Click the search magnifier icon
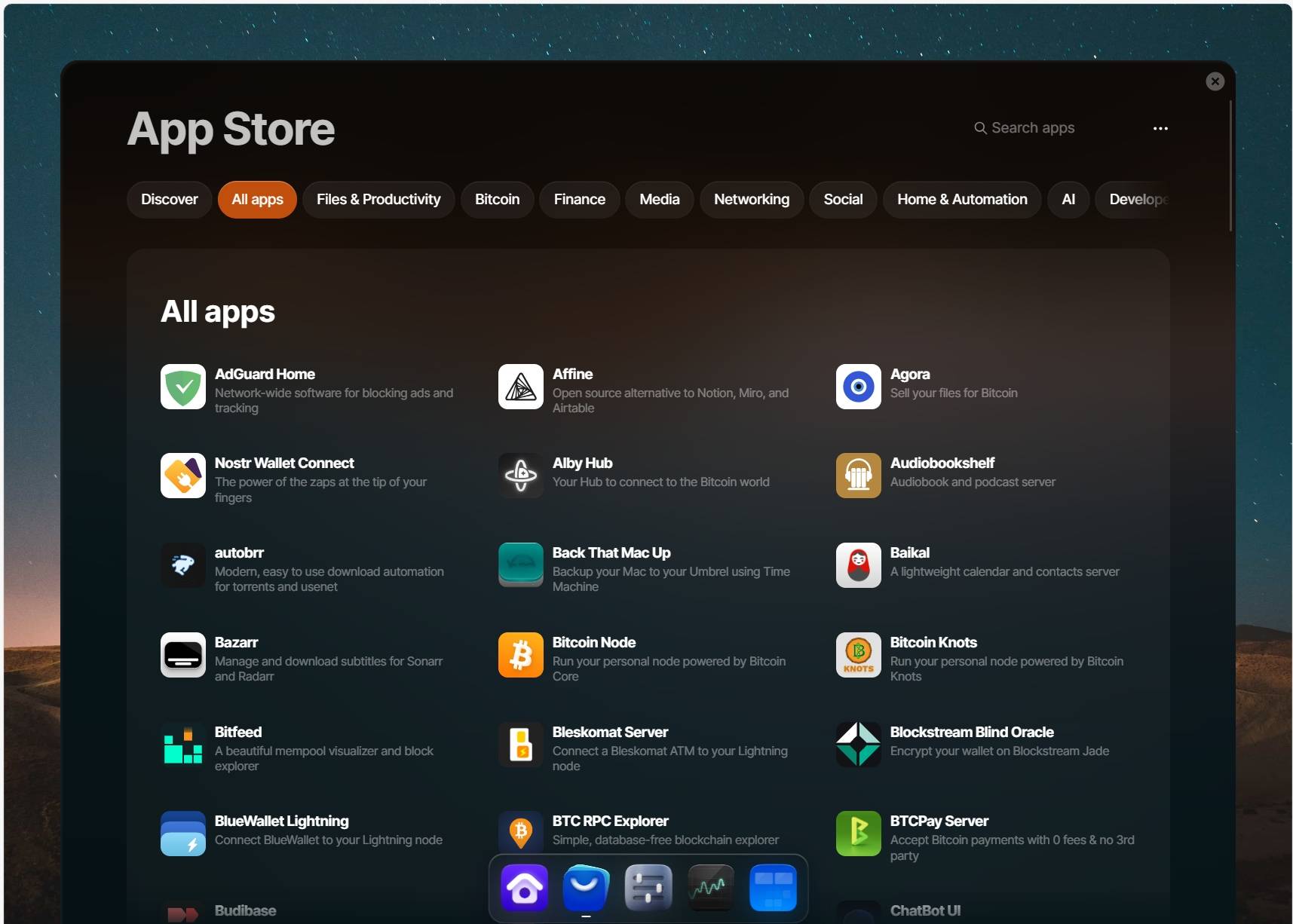 [x=980, y=128]
